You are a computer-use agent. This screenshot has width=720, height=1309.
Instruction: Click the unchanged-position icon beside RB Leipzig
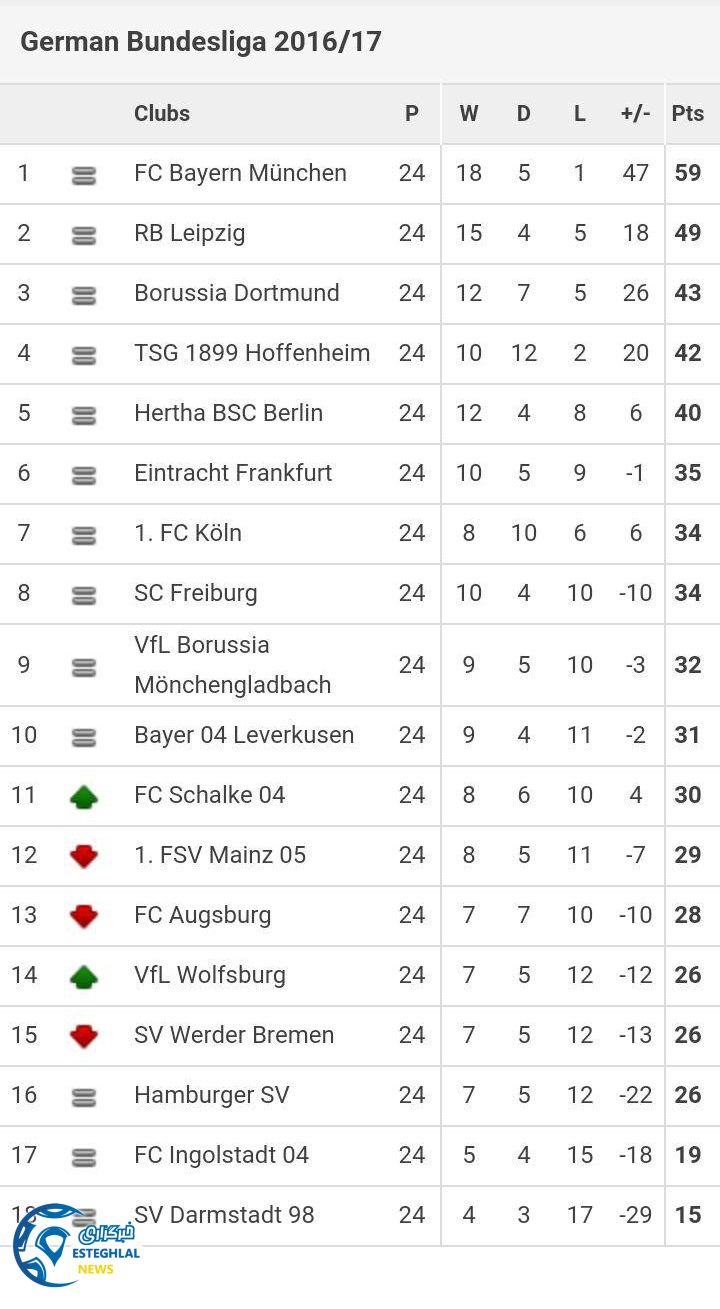pyautogui.click(x=84, y=235)
